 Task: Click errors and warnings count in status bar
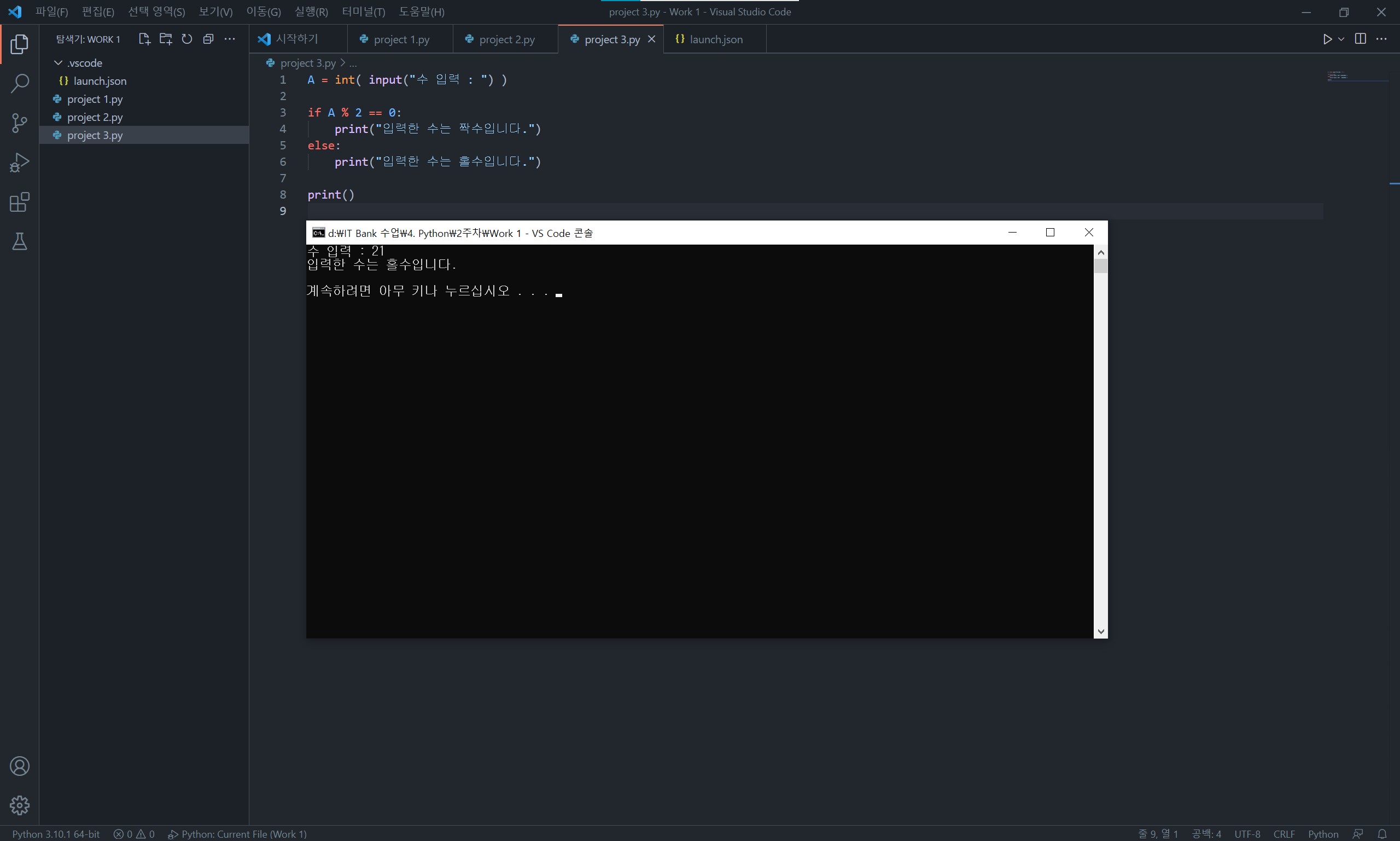(133, 834)
